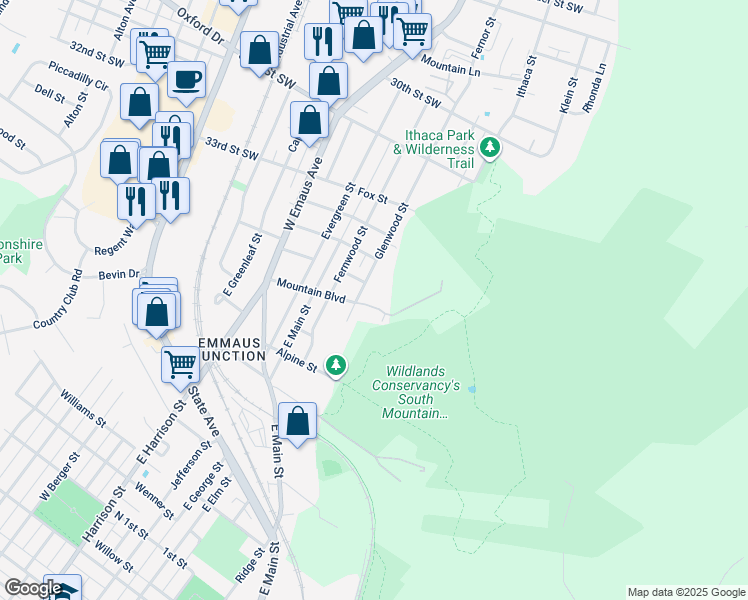Click the Jefferson St street label
Image resolution: width=748 pixels, height=600 pixels.
click(x=191, y=465)
